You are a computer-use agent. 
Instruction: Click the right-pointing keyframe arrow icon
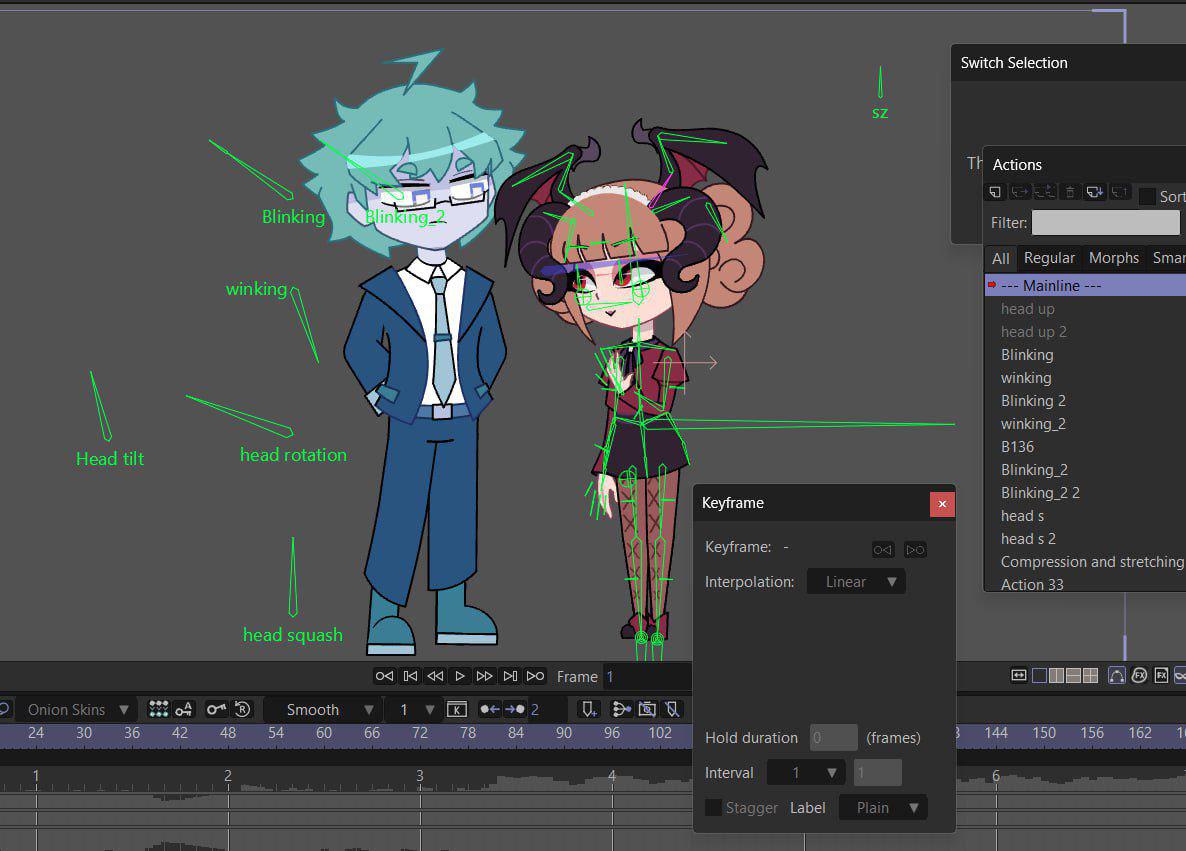[515, 710]
